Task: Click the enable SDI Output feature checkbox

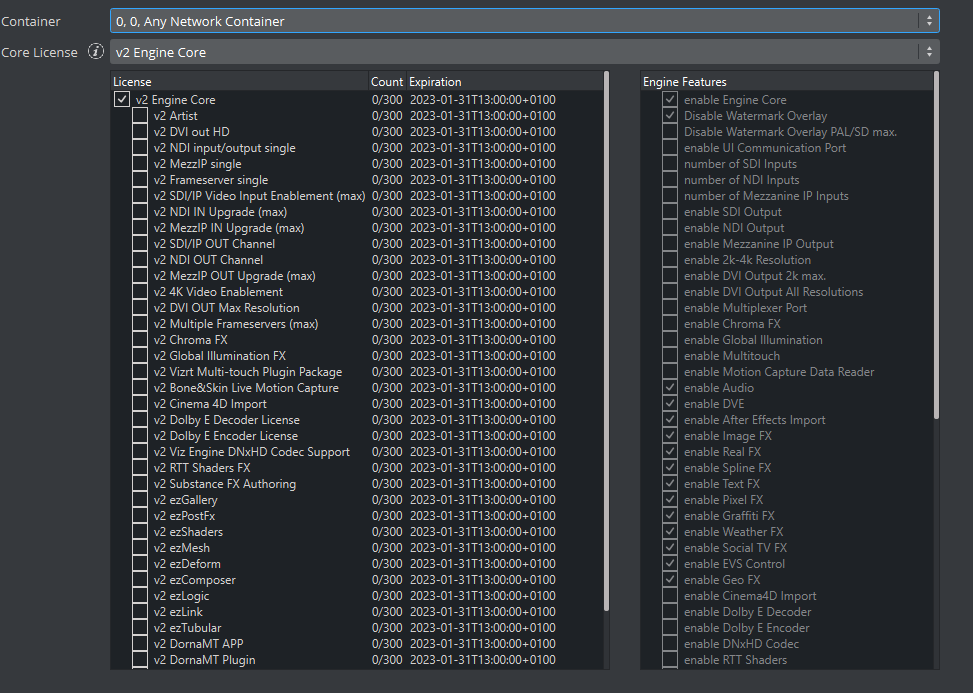Action: (x=670, y=212)
